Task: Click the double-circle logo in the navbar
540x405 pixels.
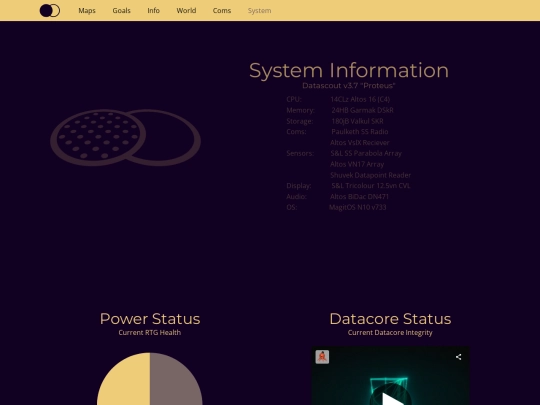Action: [50, 10]
